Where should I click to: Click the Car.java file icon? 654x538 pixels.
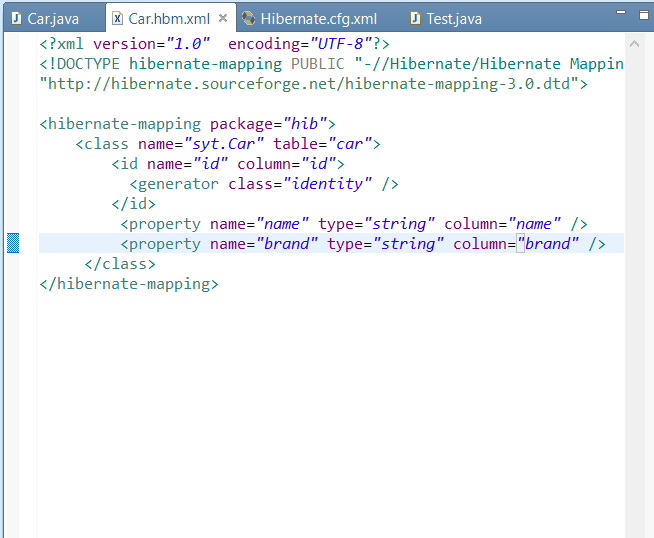tap(16, 18)
